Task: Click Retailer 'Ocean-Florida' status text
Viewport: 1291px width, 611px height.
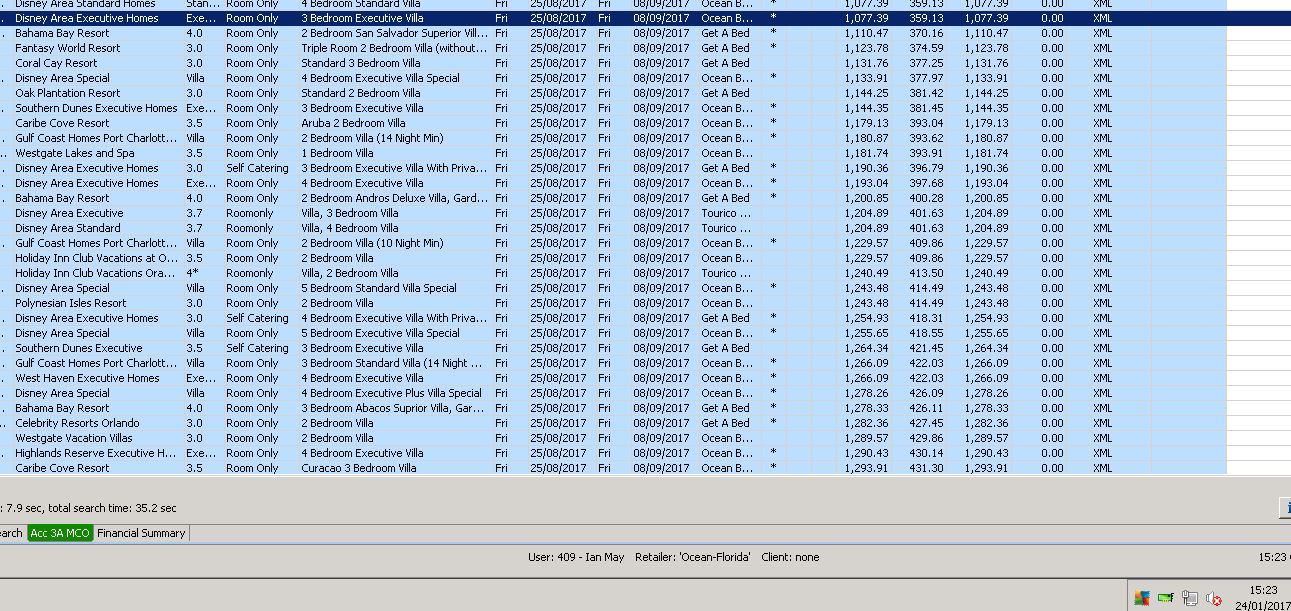Action: (692, 557)
